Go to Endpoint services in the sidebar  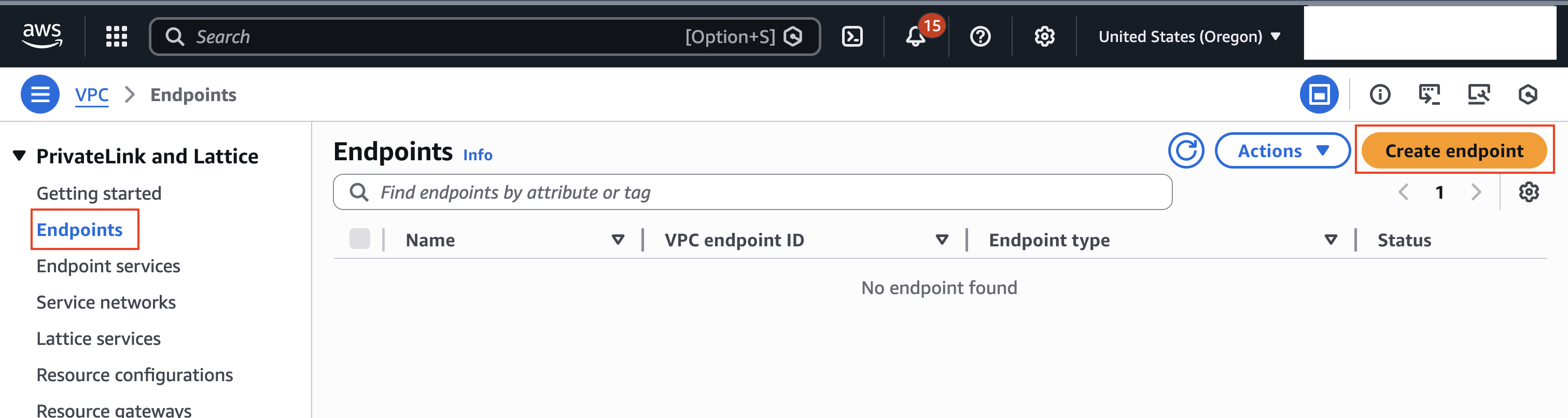pos(108,266)
